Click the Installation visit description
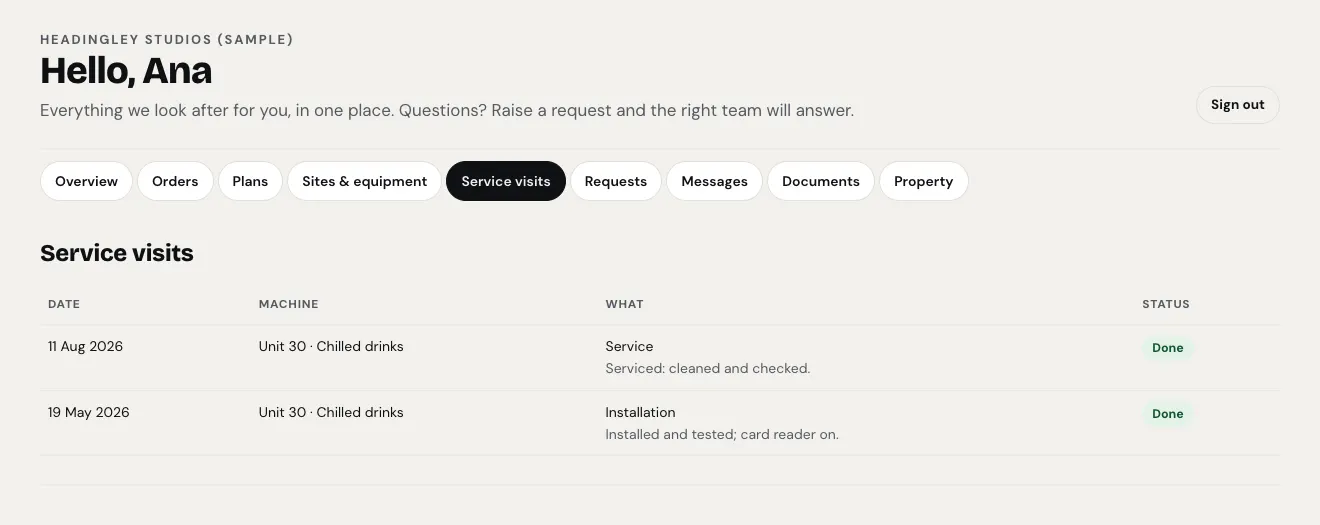The width and height of the screenshot is (1320, 525). (722, 435)
